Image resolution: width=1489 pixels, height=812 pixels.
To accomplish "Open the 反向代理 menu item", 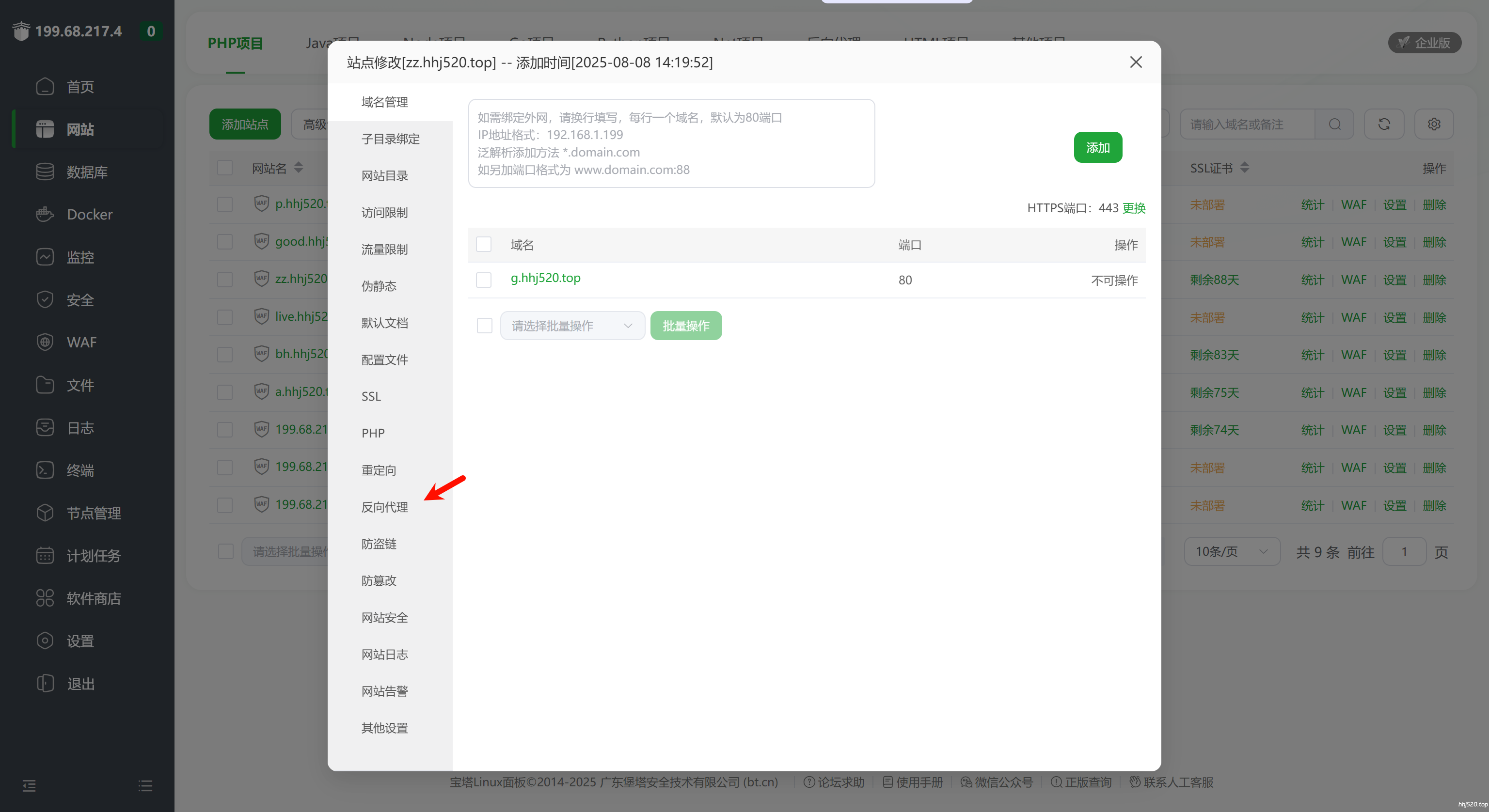I will tap(384, 507).
